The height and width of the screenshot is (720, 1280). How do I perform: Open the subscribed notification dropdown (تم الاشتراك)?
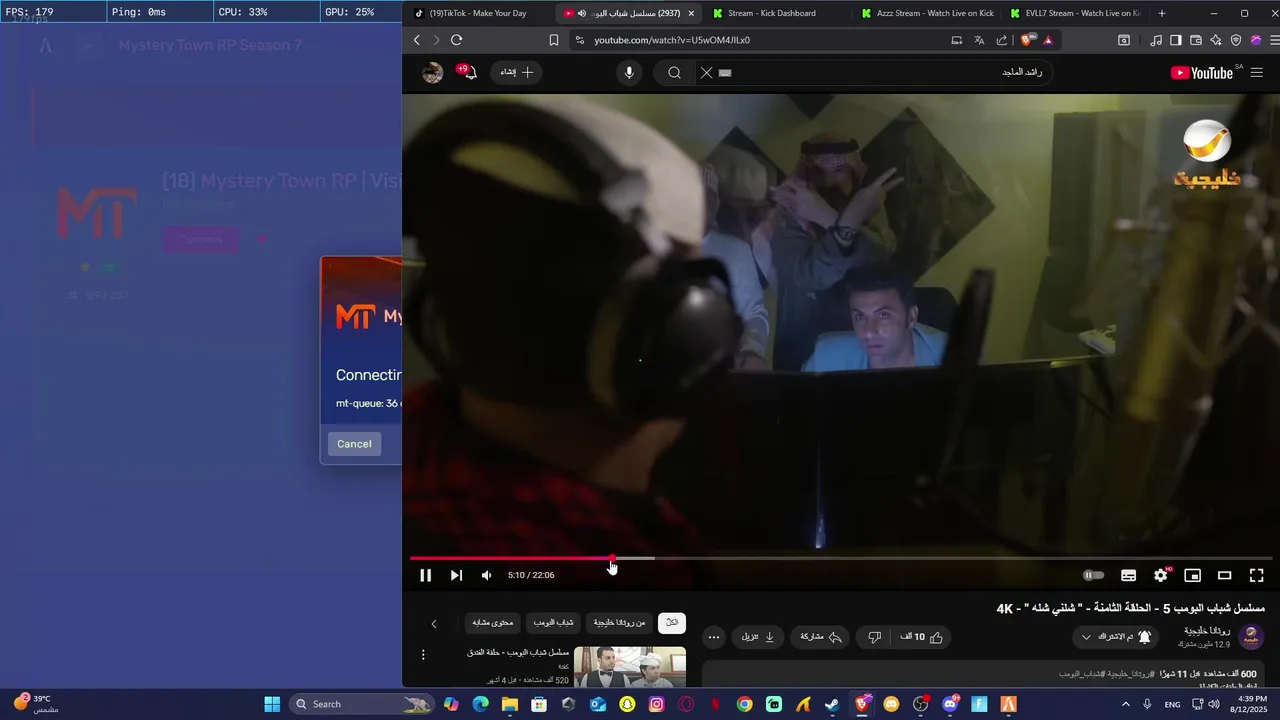coord(1116,637)
